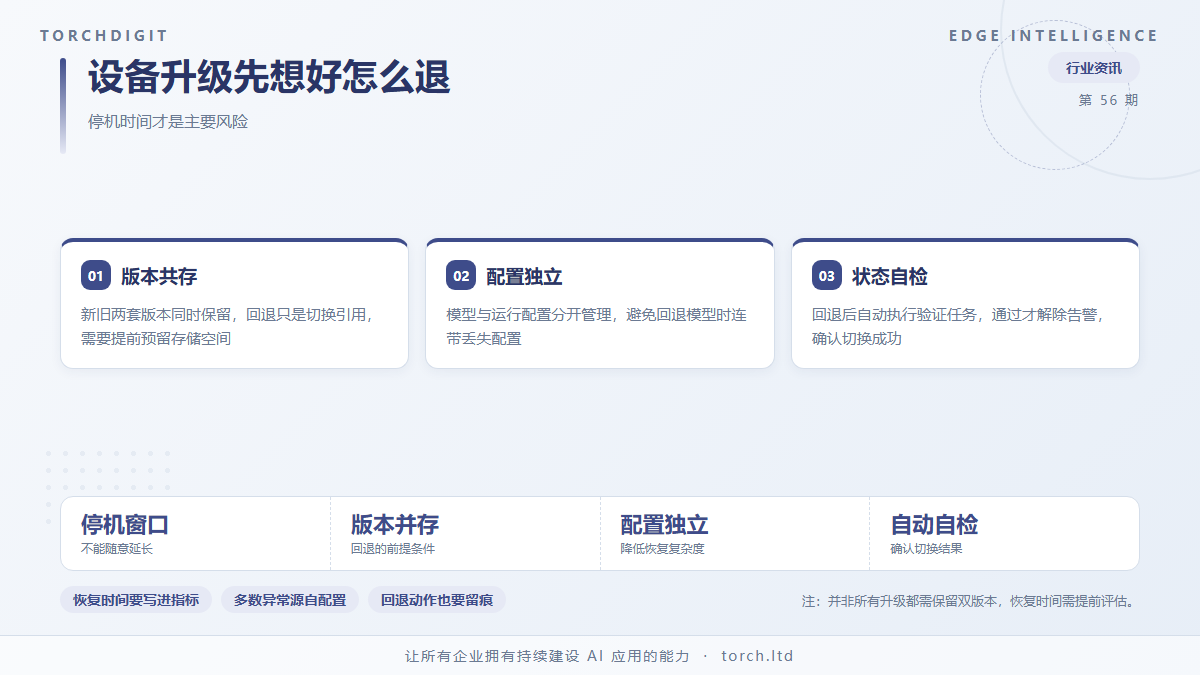Click the subtitle 停机时间才是主要风险
1200x675 pixels.
point(168,122)
